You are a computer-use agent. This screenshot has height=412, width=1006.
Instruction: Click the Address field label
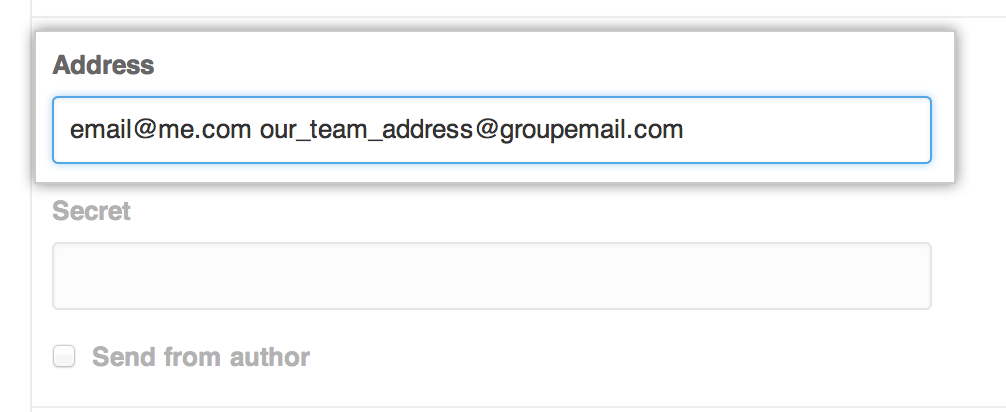[103, 66]
